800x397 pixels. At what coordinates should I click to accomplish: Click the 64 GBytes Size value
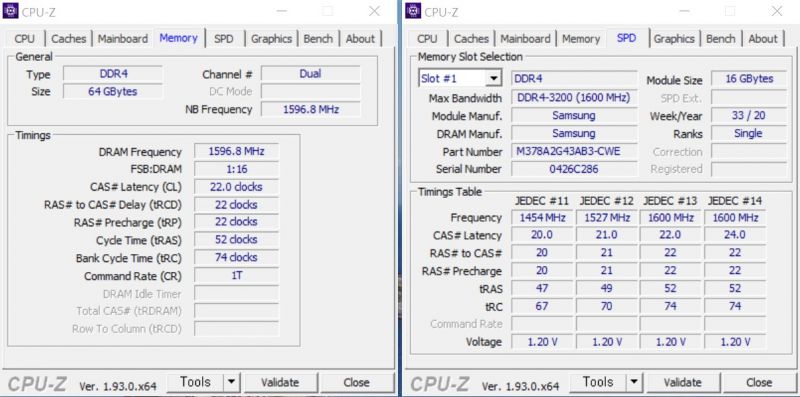[x=113, y=91]
